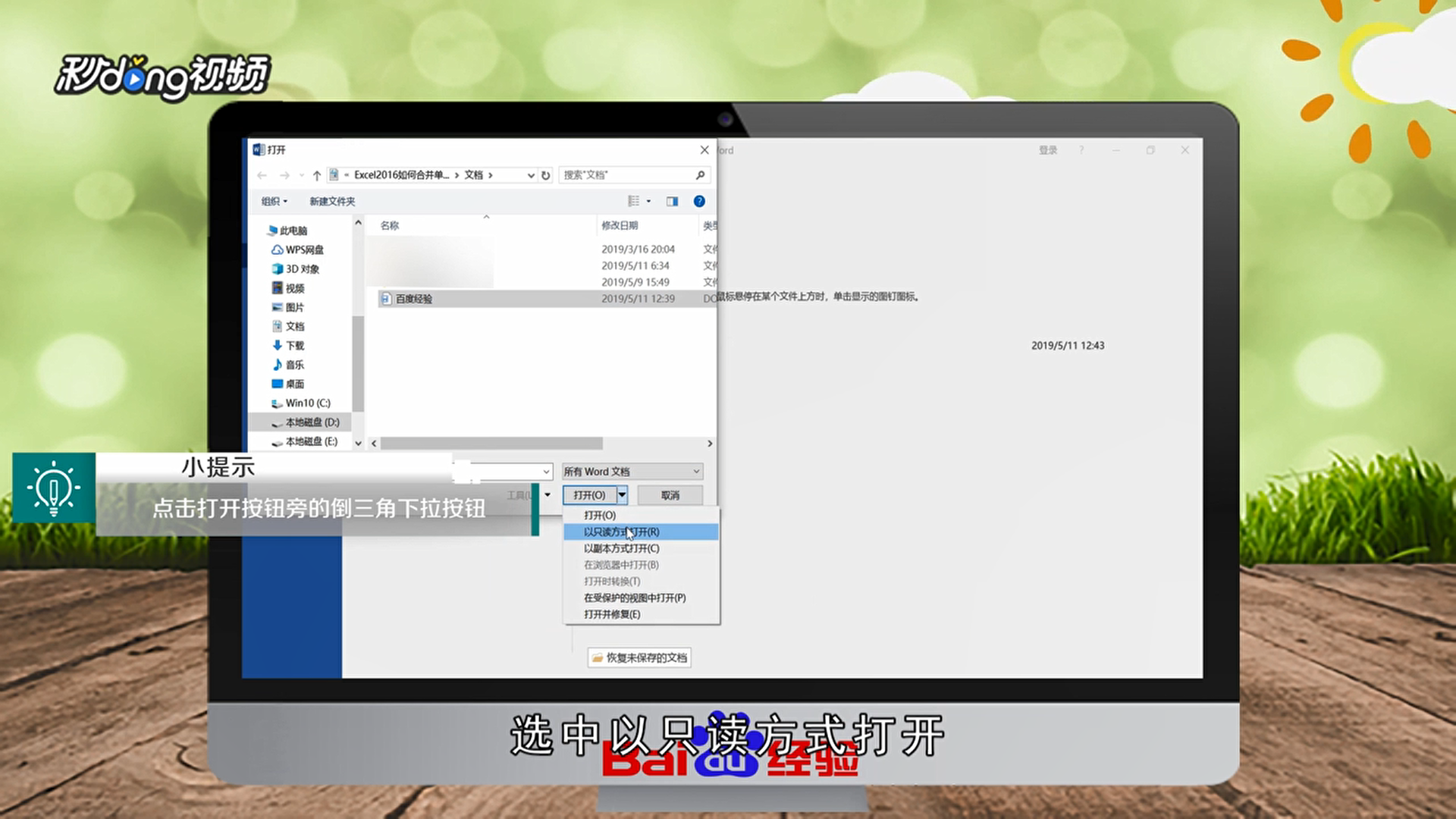Click the change view list icon
1456x819 pixels.
(x=634, y=201)
